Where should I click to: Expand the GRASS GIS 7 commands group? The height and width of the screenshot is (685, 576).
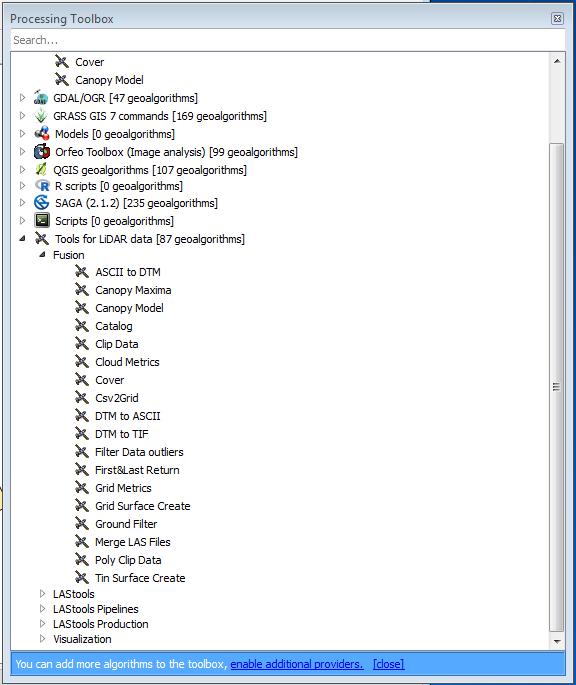tap(22, 115)
